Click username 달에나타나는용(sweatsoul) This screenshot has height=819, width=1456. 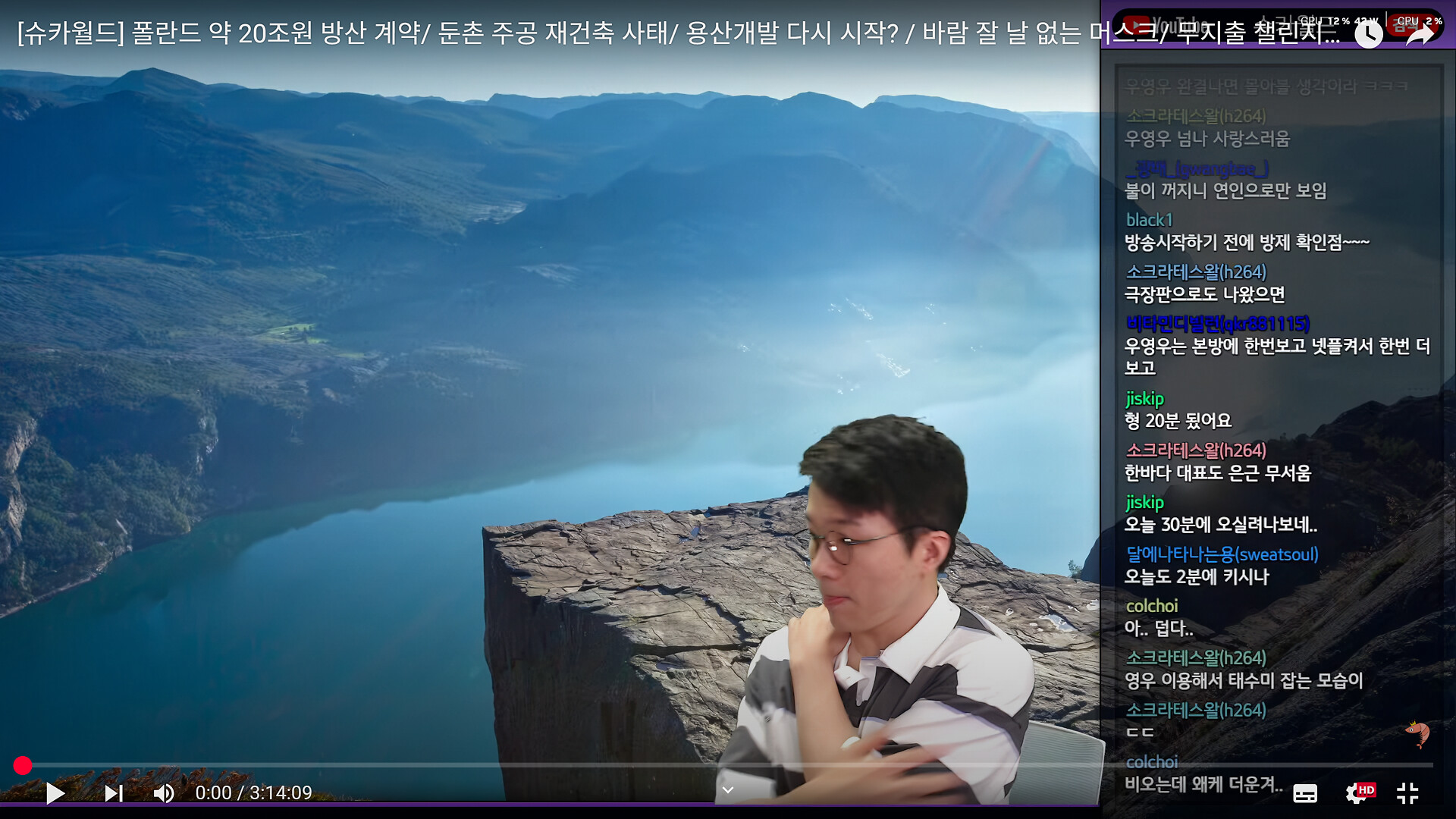pos(1222,554)
